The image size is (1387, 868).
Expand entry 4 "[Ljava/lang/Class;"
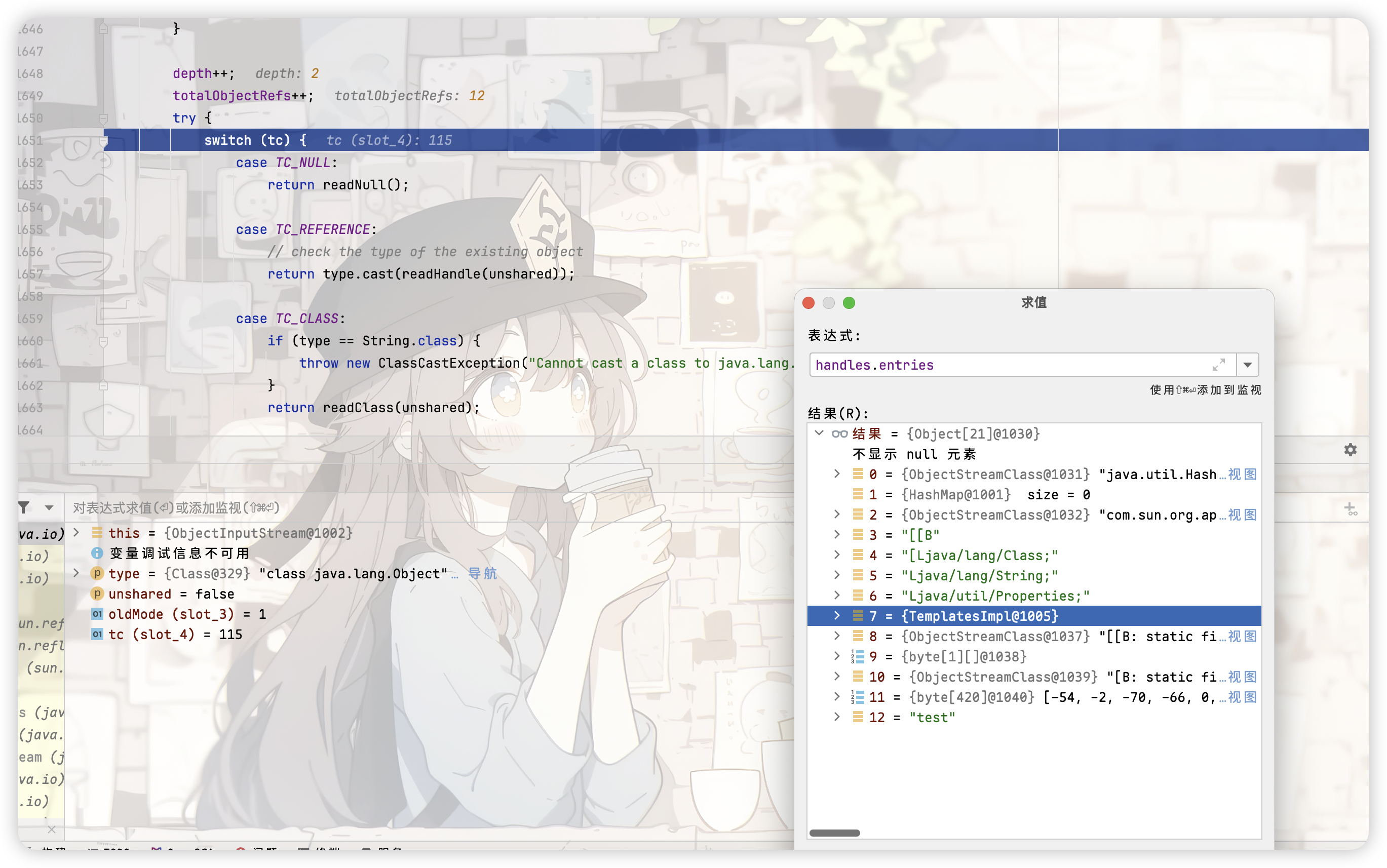[837, 555]
